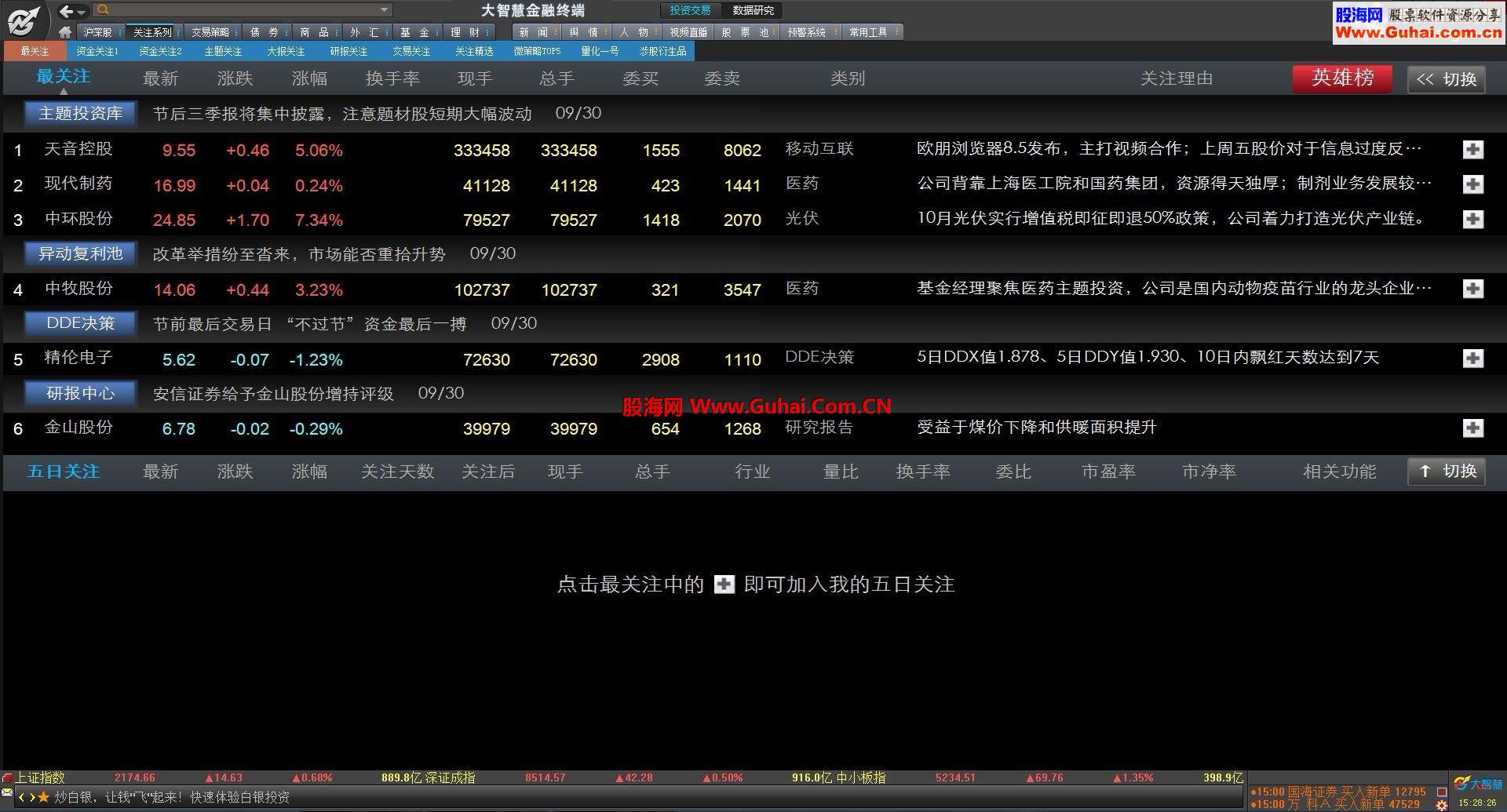Open 债券 menu
Image resolution: width=1507 pixels, height=812 pixels.
point(265,32)
